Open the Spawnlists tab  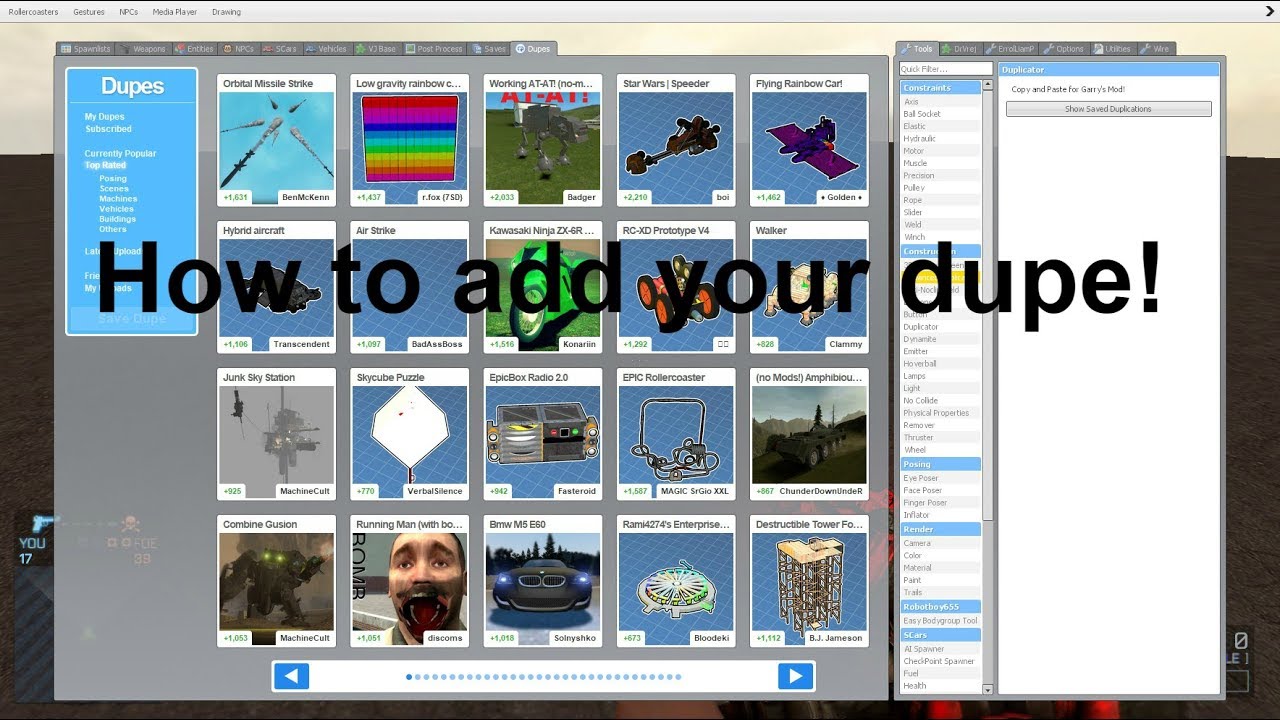pyautogui.click(x=85, y=48)
